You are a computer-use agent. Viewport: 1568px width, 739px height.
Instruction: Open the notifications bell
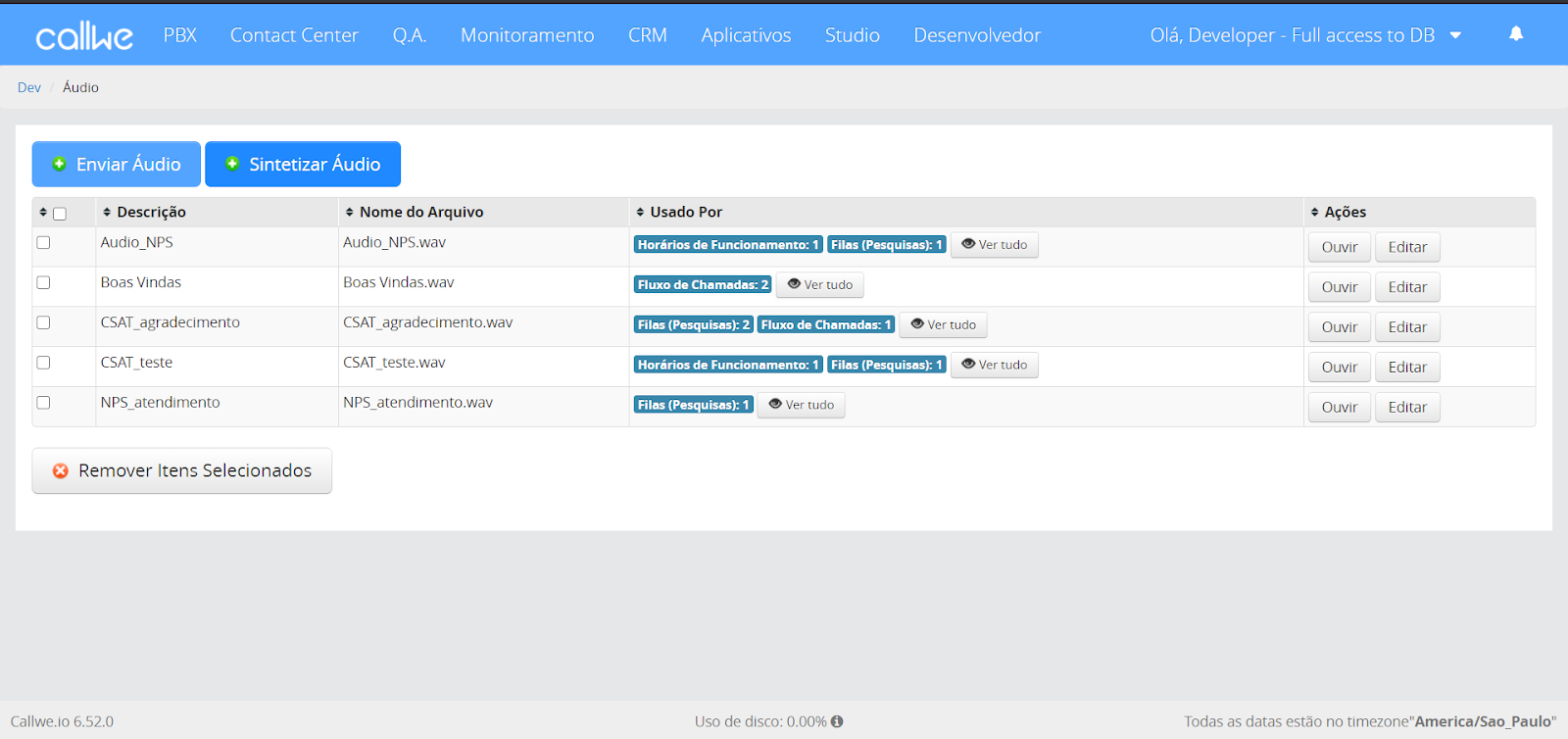point(1516,34)
